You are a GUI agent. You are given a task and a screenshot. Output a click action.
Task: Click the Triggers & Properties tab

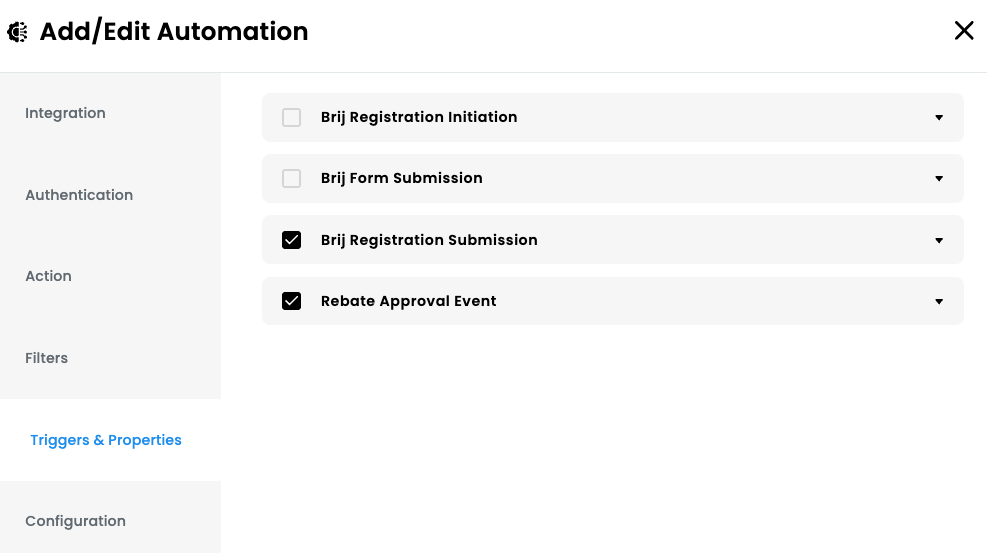pyautogui.click(x=106, y=440)
